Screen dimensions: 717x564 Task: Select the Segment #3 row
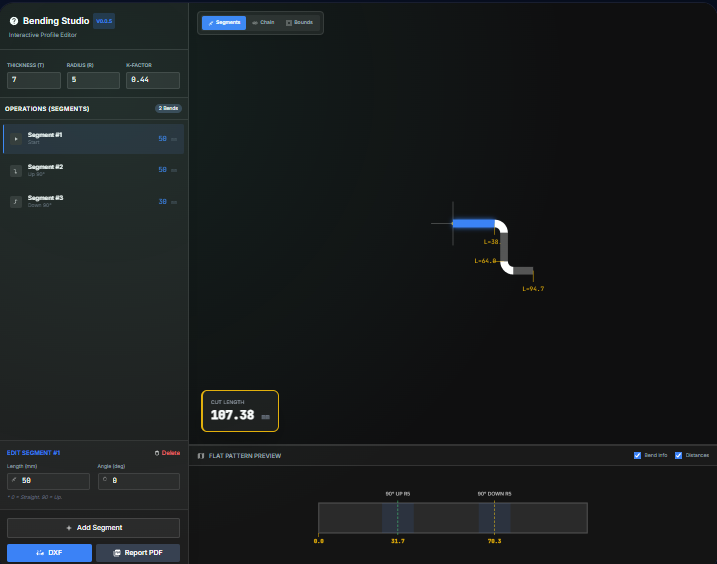pyautogui.click(x=93, y=201)
